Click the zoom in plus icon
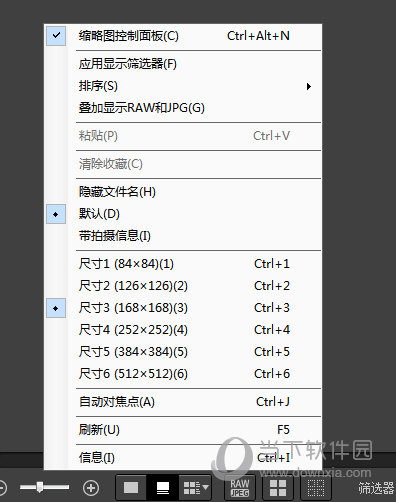Image resolution: width=396 pixels, height=502 pixels. point(91,488)
